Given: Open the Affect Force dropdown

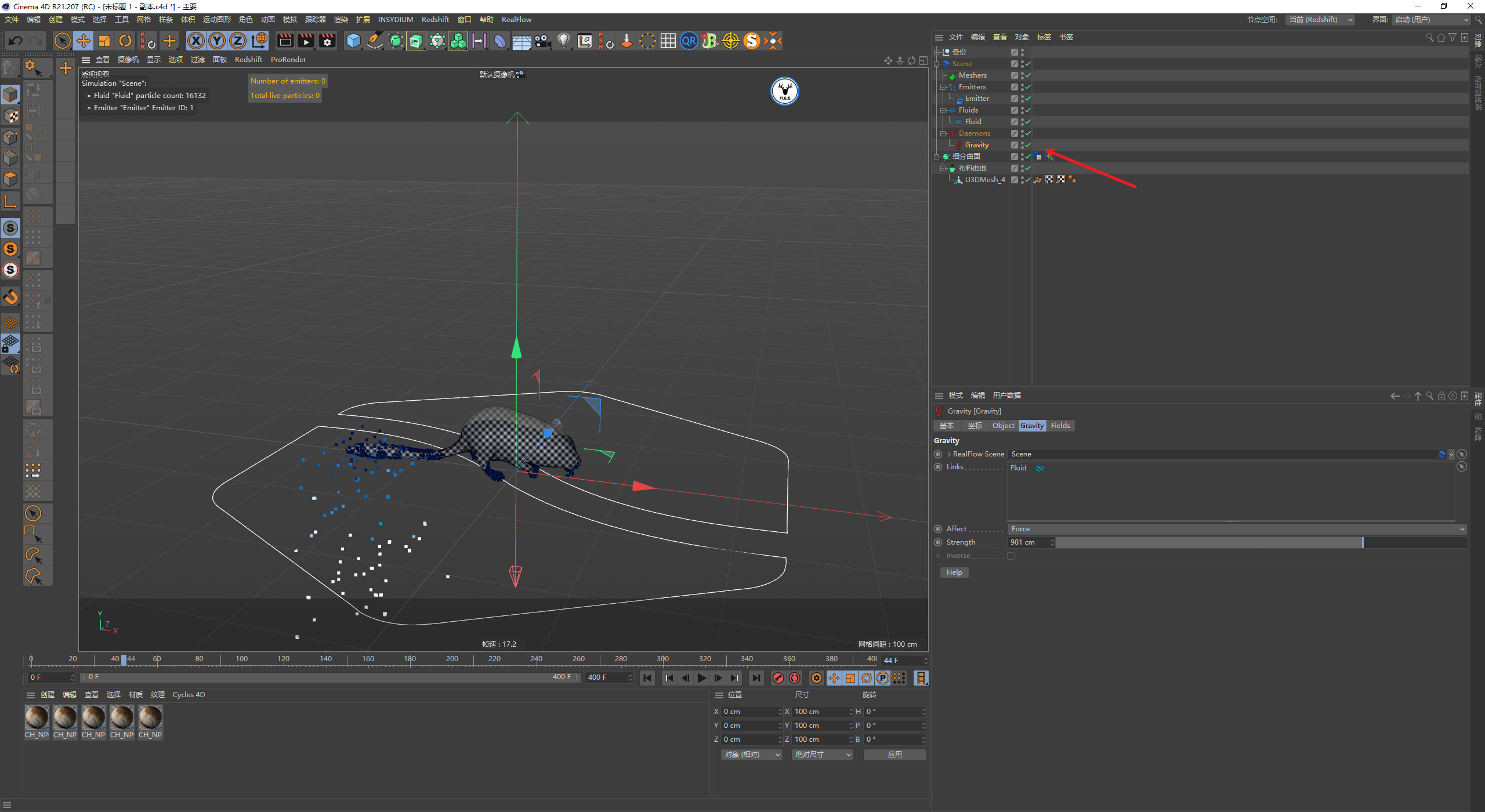Looking at the screenshot, I should [1237, 529].
